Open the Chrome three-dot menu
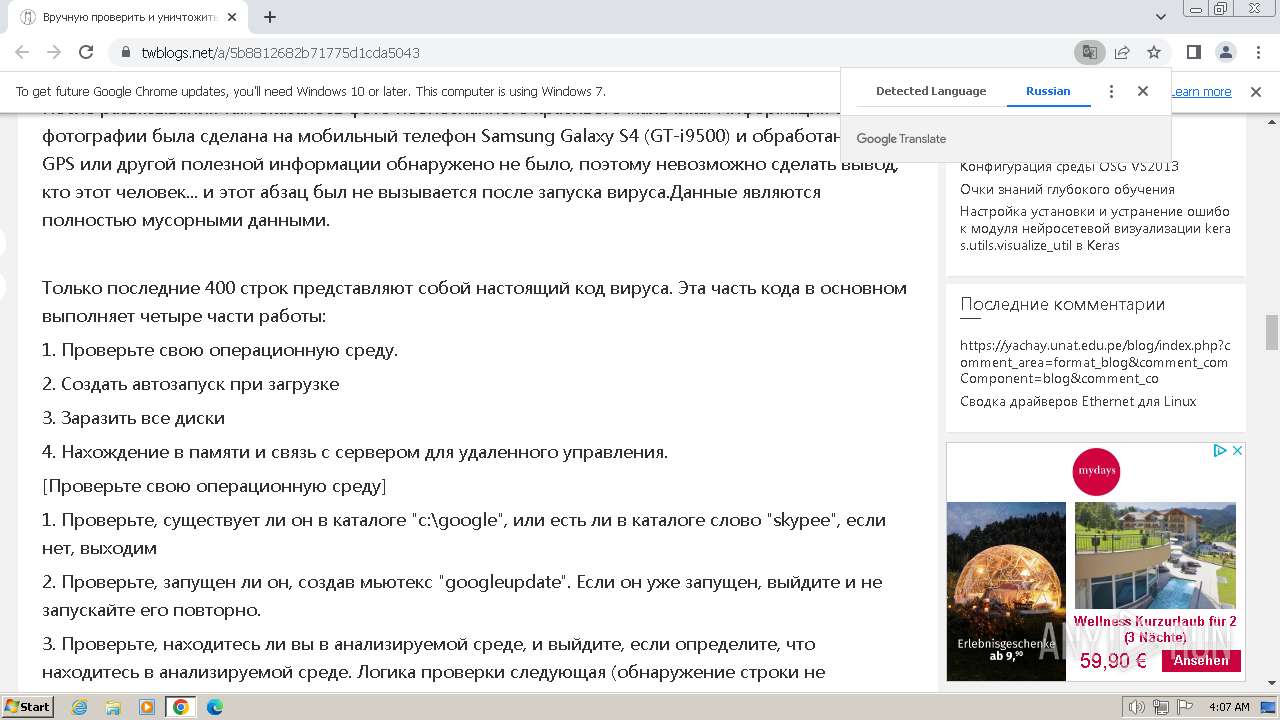 [1257, 52]
